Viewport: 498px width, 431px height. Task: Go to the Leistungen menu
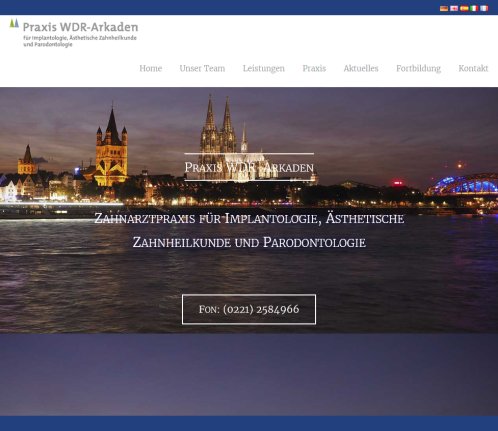(264, 68)
